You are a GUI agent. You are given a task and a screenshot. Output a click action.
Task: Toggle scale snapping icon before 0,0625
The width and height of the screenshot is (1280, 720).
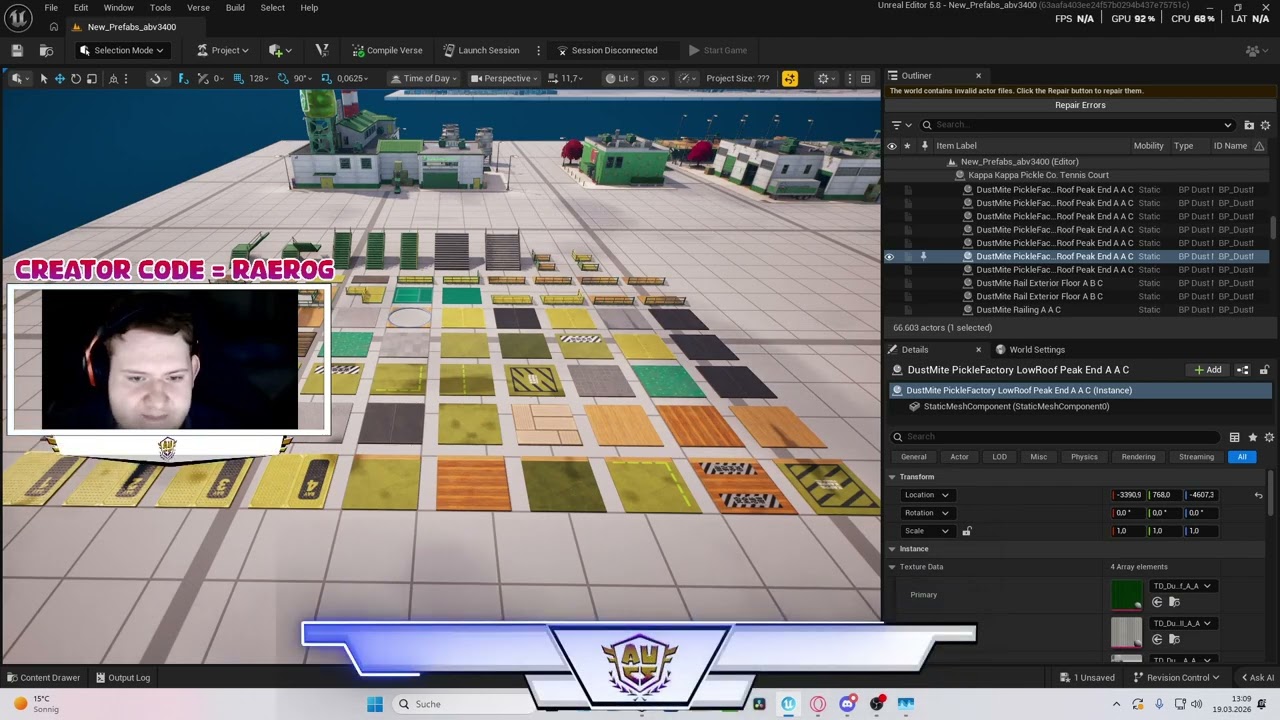[x=327, y=78]
